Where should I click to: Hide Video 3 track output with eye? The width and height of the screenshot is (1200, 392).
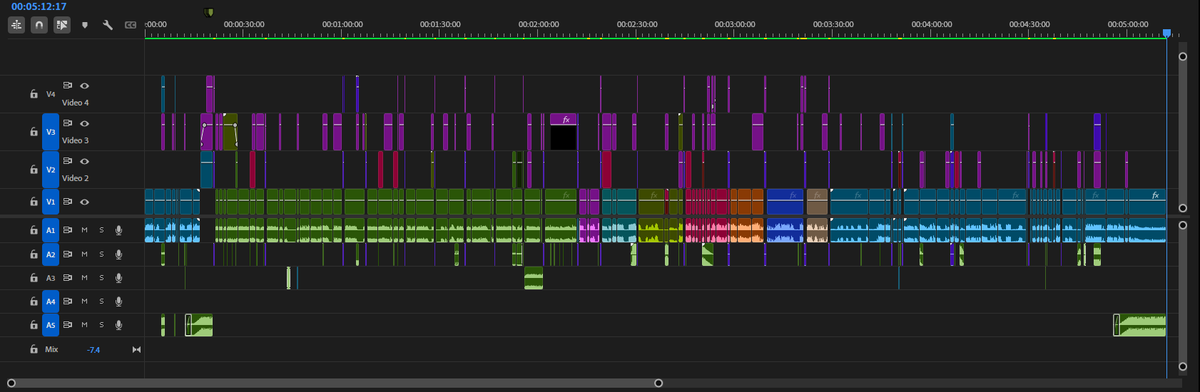pyautogui.click(x=85, y=123)
